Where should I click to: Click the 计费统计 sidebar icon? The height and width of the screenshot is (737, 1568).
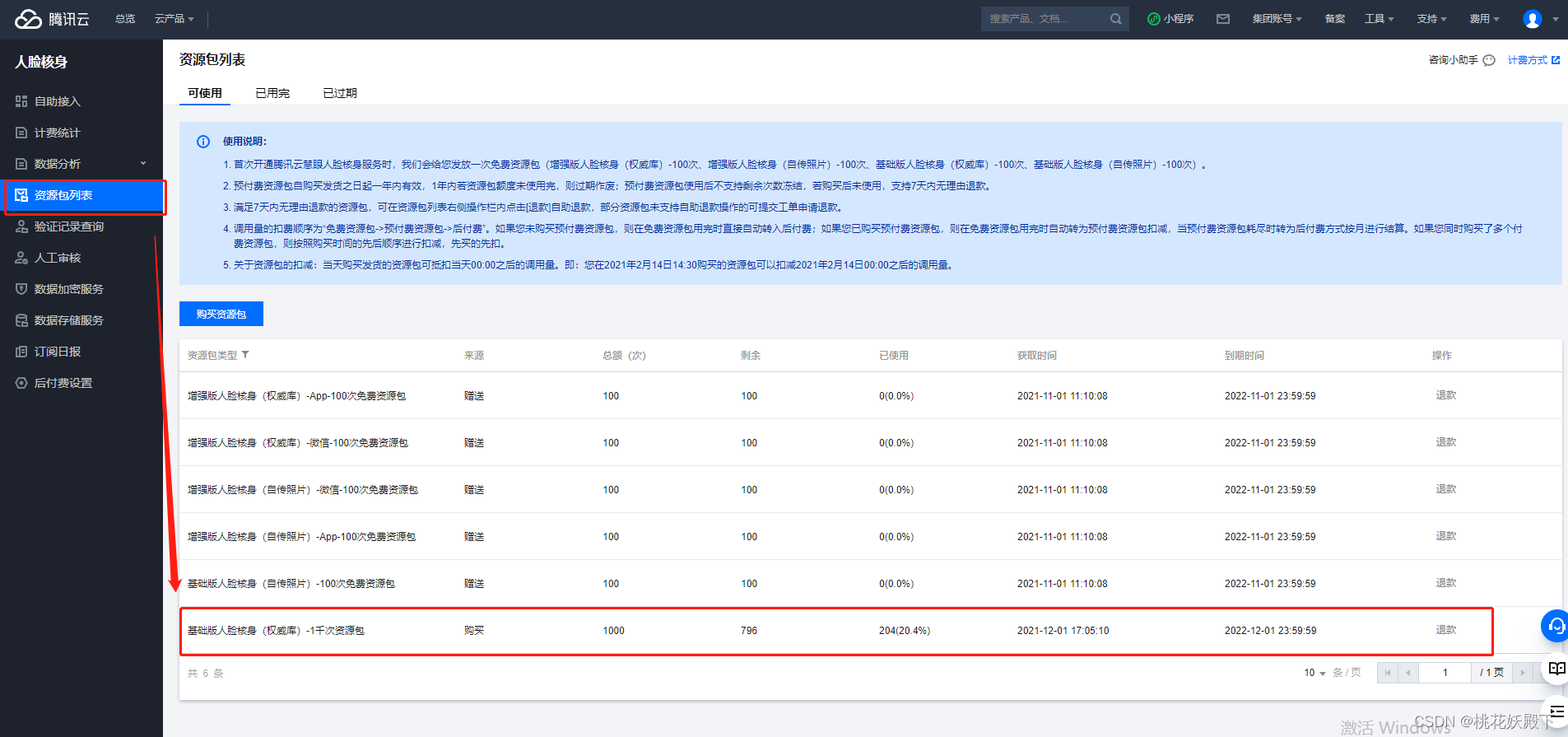[x=21, y=133]
